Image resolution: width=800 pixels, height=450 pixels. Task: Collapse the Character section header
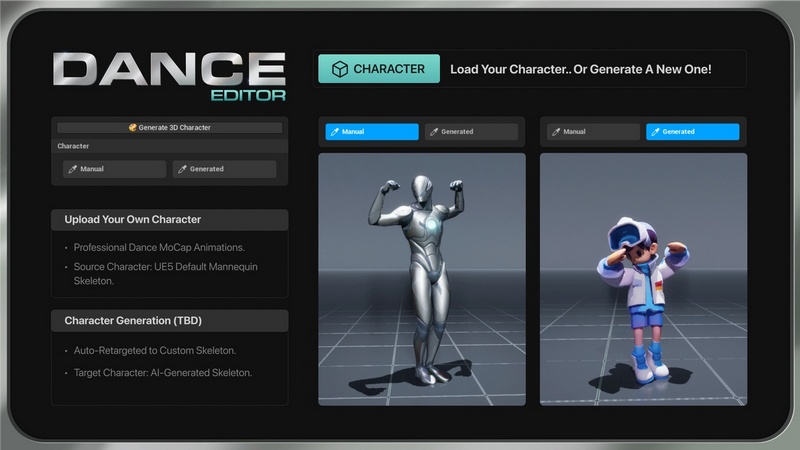[x=169, y=146]
